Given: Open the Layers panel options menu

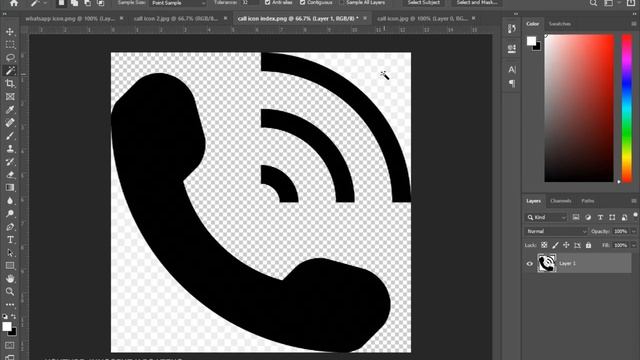Looking at the screenshot, I should tap(634, 201).
